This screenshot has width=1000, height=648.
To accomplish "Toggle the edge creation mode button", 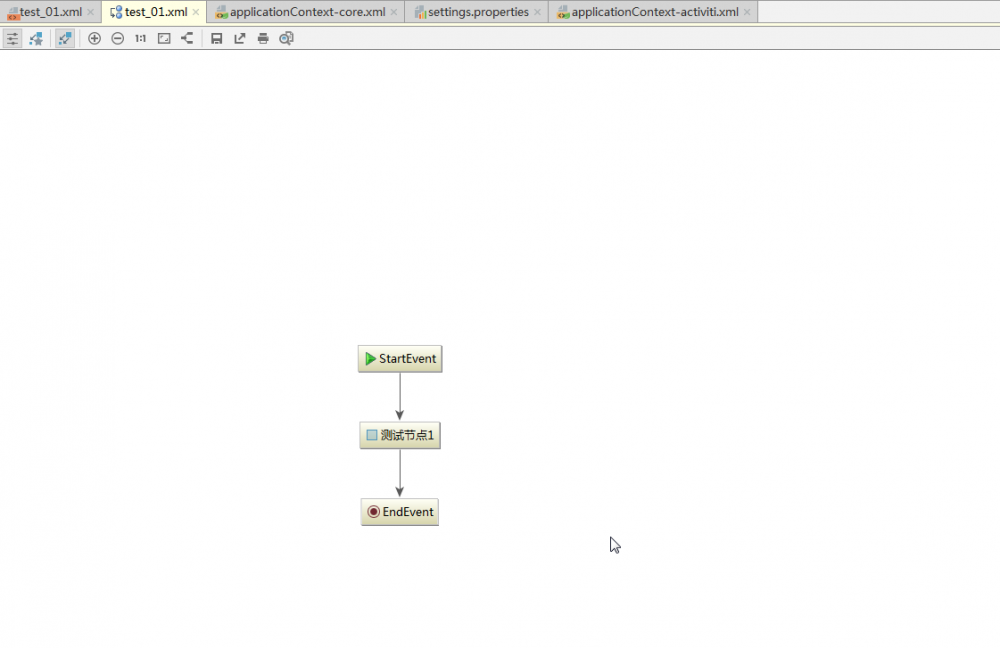I will click(64, 39).
